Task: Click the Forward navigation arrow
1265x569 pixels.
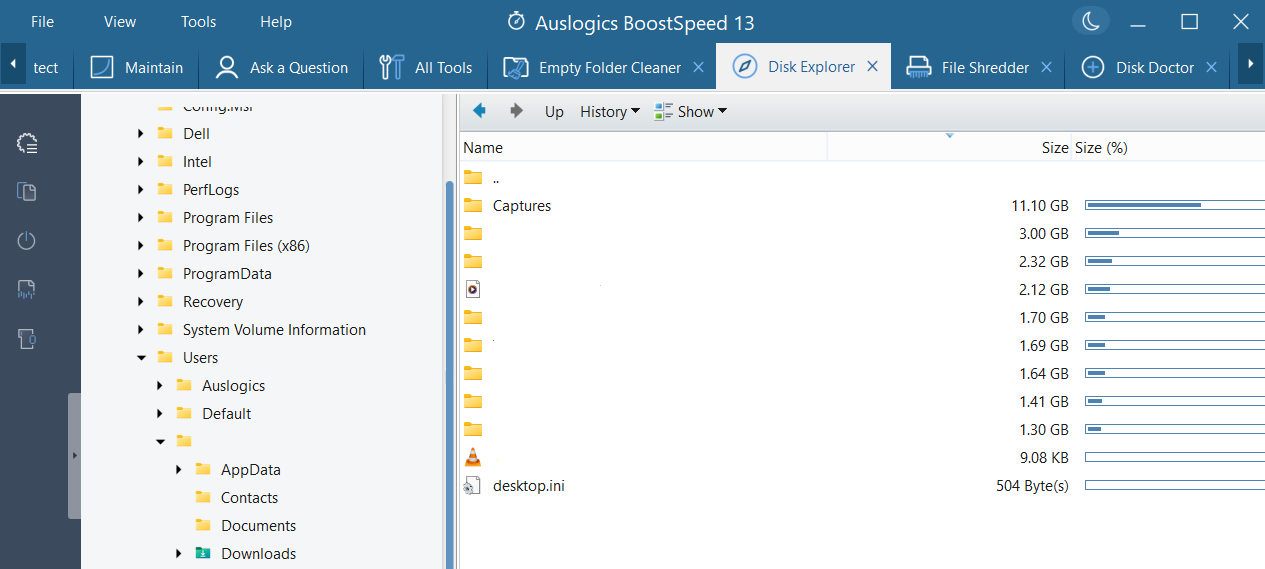Action: (x=516, y=111)
